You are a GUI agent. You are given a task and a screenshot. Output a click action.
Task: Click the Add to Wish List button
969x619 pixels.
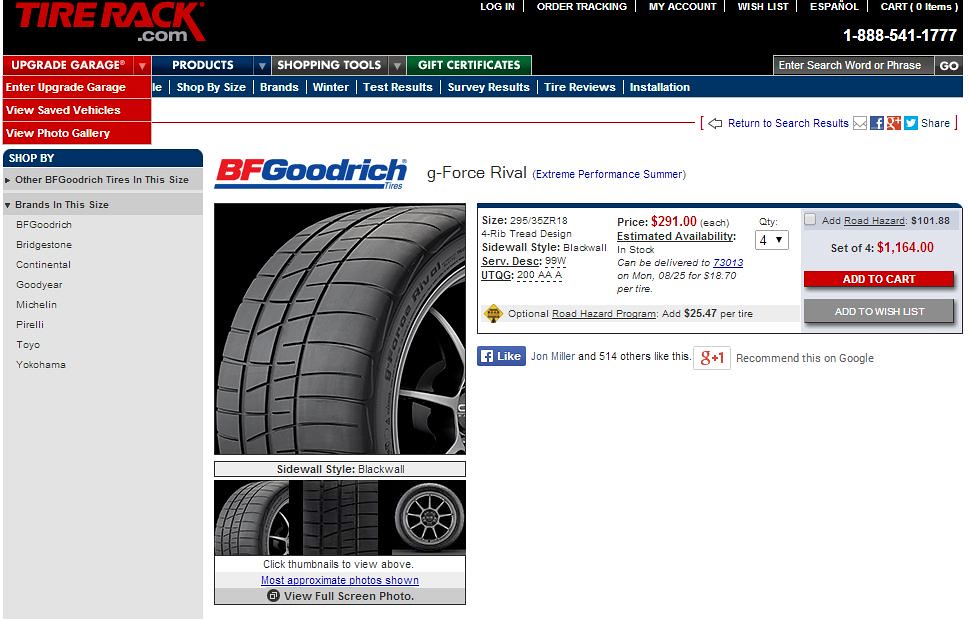[x=879, y=311]
